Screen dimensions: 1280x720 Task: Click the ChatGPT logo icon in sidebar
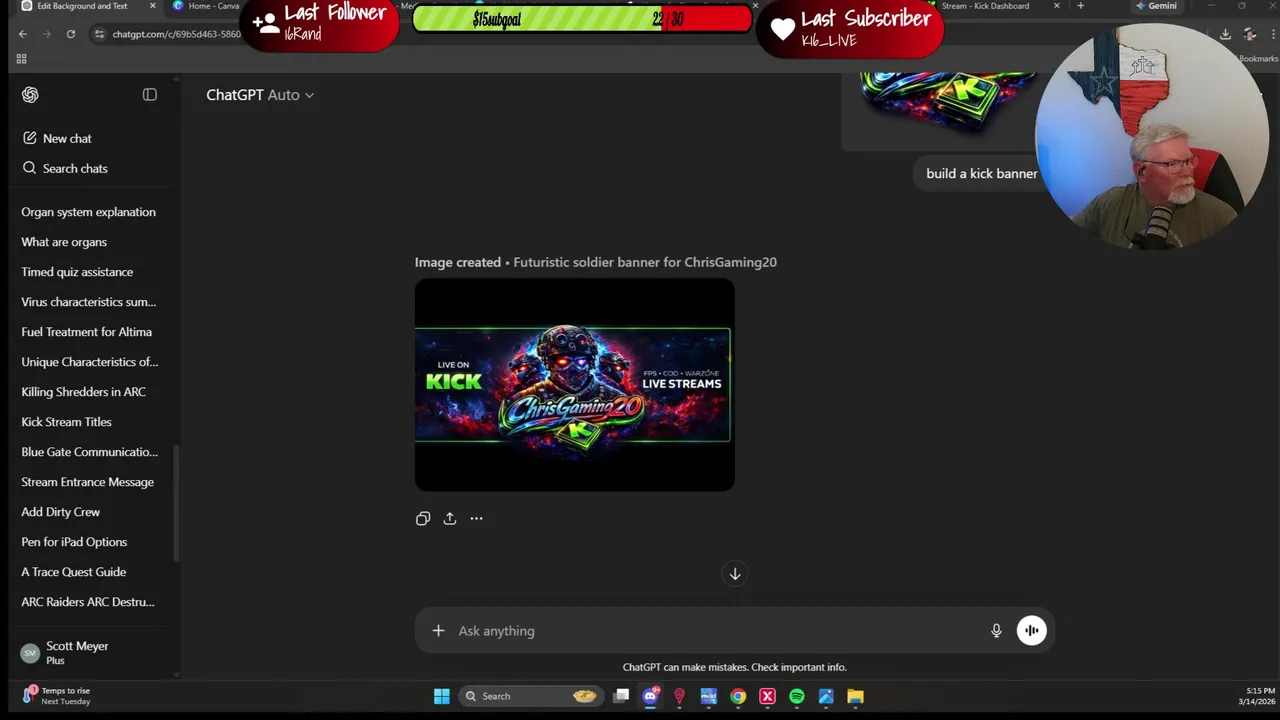(x=30, y=95)
